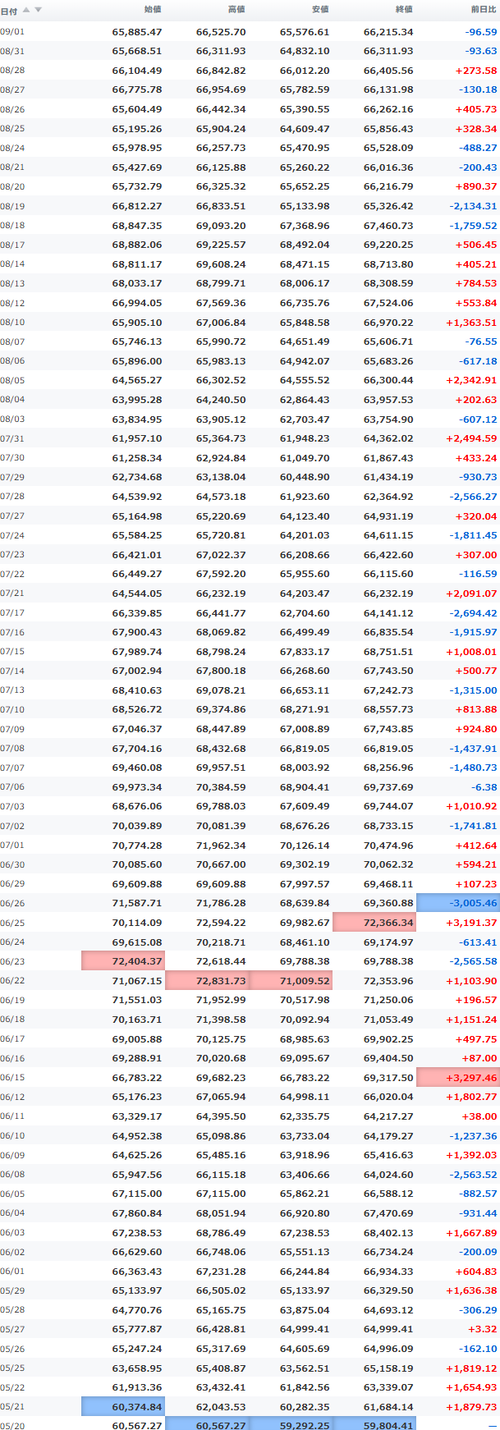Viewport: 500px width, 1430px height.
Task: Sort dates descending with the down arrow
Action: coord(39,10)
